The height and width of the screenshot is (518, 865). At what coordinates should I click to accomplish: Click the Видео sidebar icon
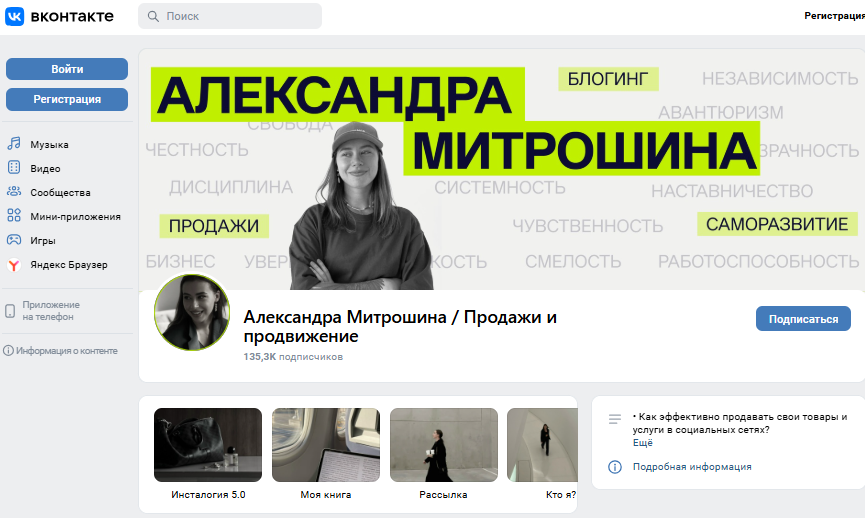click(14, 168)
